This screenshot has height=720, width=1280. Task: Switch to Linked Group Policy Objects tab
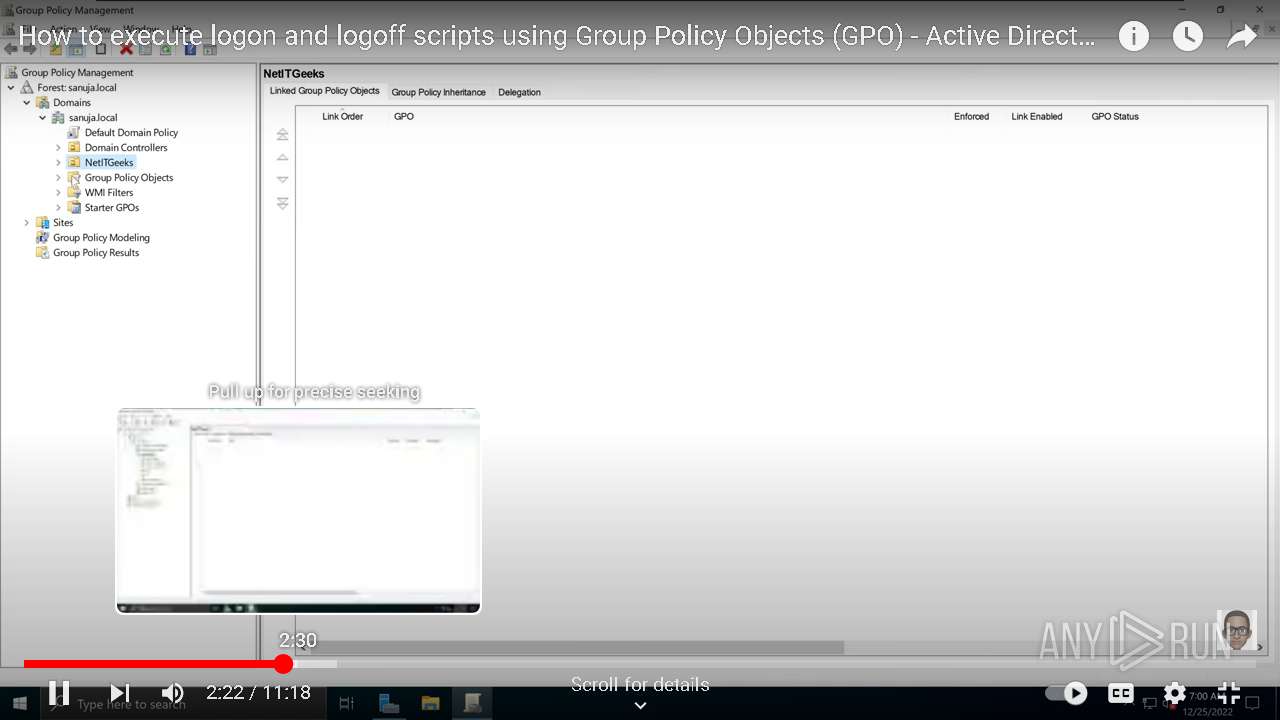(325, 91)
